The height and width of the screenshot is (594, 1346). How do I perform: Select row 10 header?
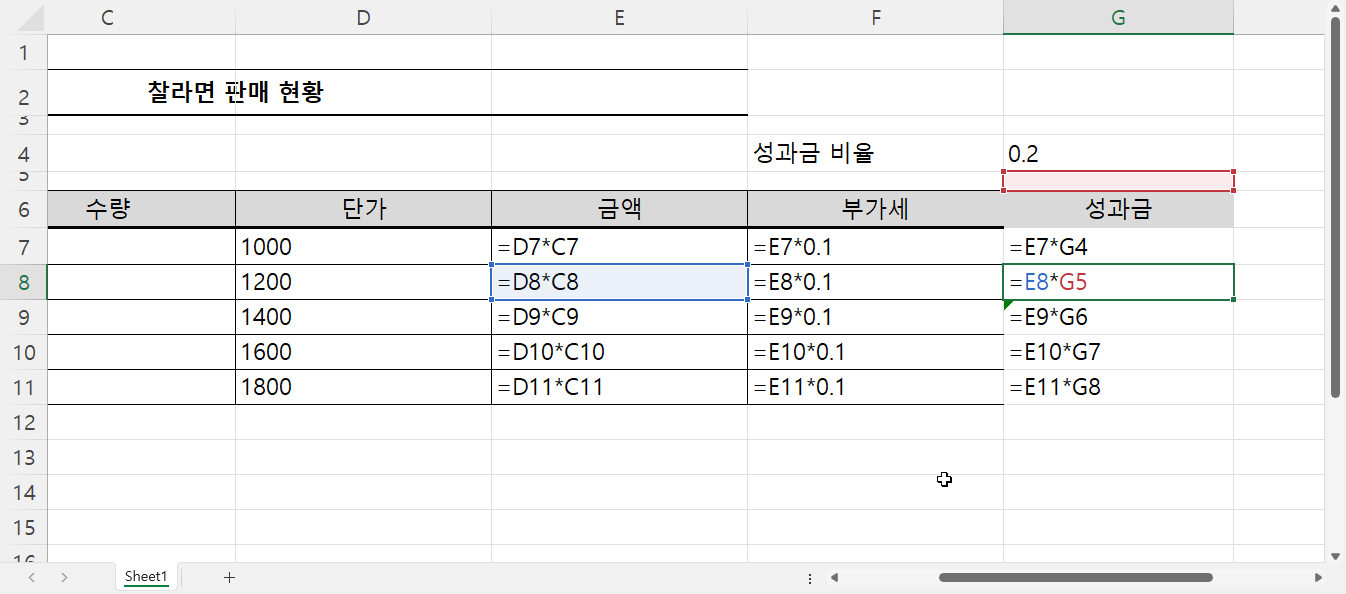pos(23,352)
